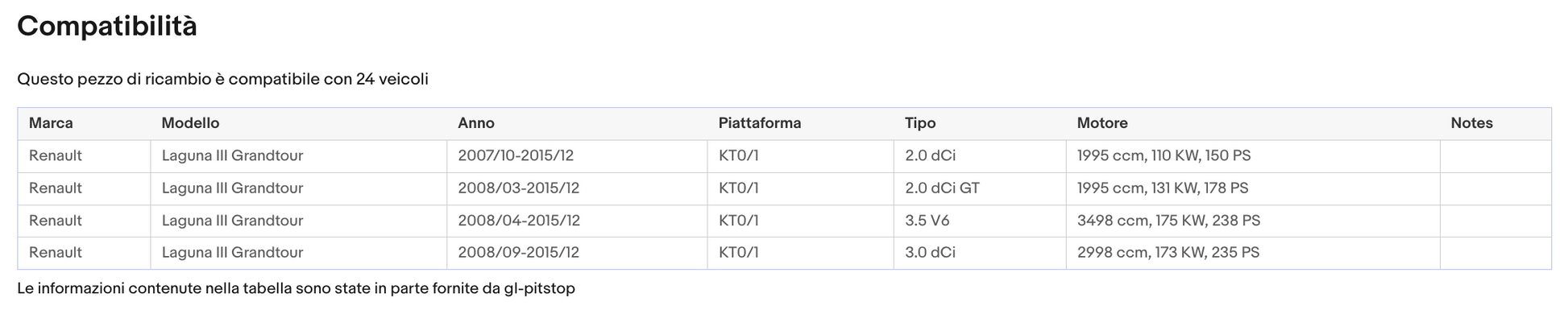Click the 2008/04-2015/12 year cell

tap(577, 221)
